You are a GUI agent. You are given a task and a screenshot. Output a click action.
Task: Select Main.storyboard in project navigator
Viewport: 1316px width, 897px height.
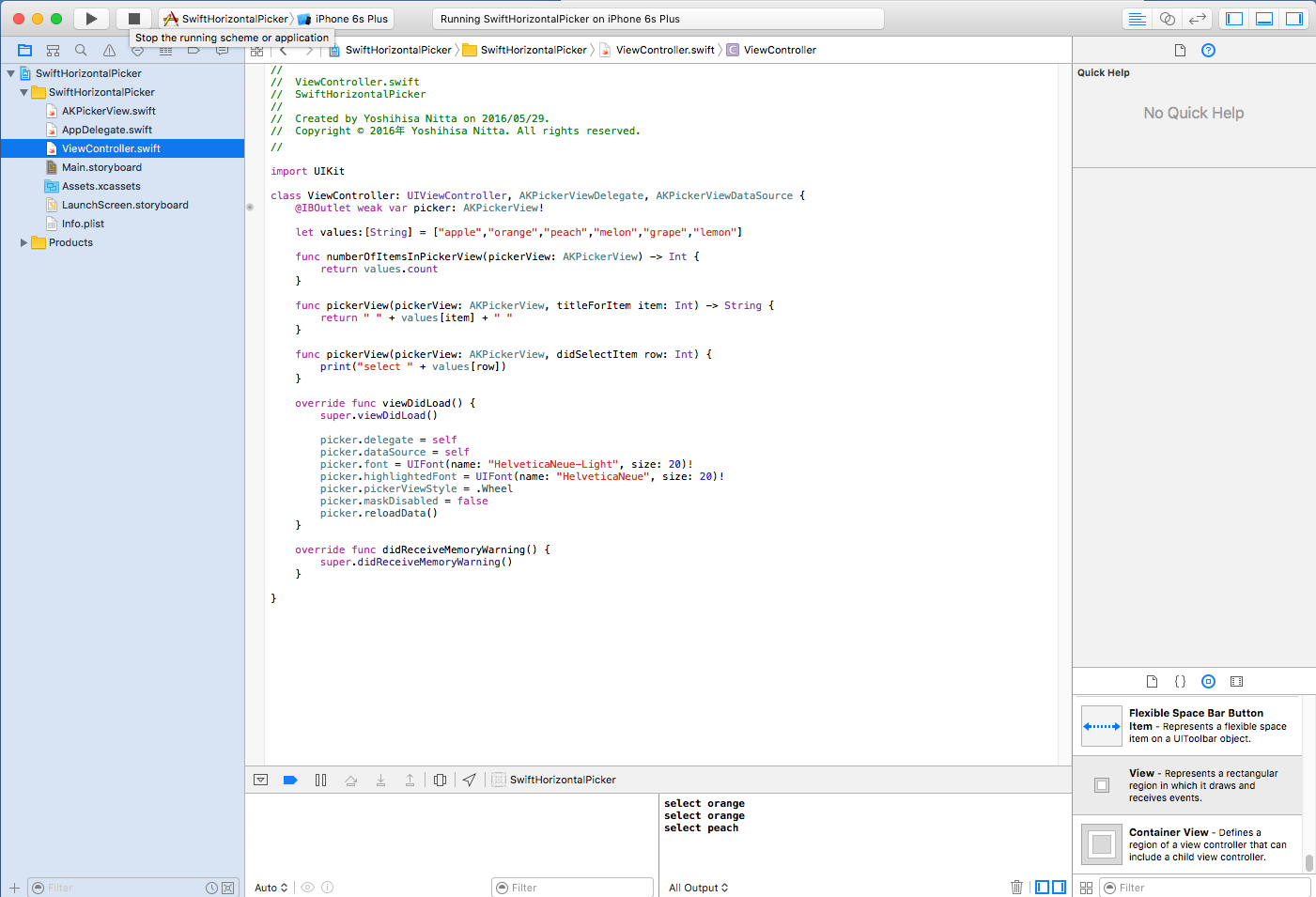tap(101, 167)
